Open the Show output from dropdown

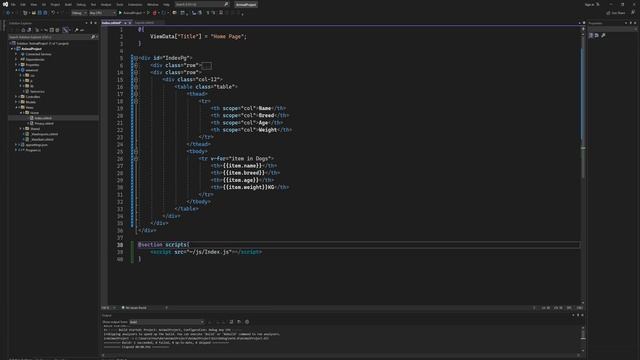pos(167,322)
